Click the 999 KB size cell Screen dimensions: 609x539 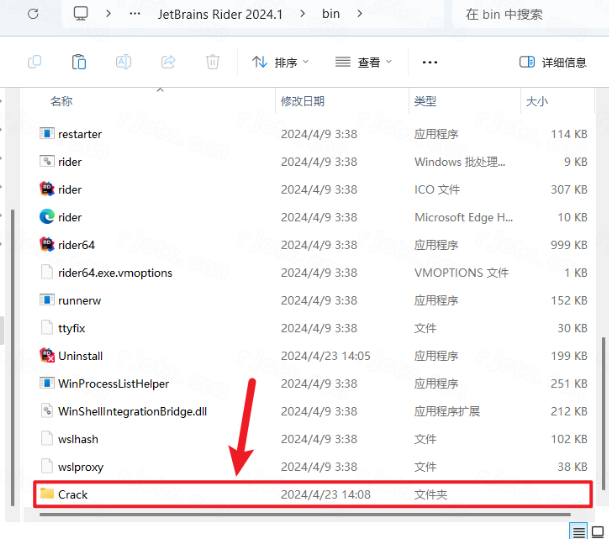tap(569, 245)
